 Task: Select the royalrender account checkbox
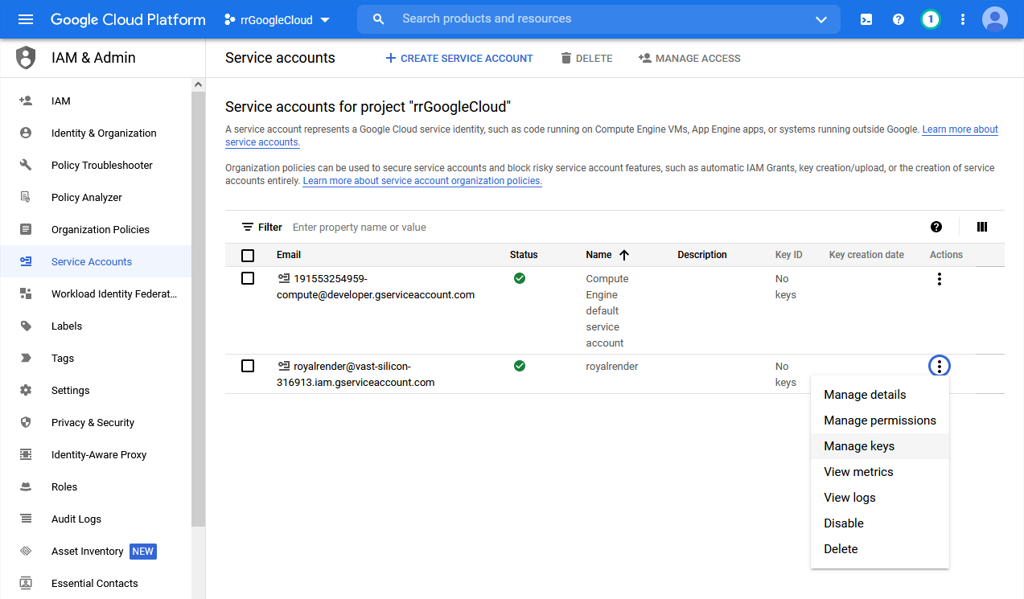pos(248,366)
